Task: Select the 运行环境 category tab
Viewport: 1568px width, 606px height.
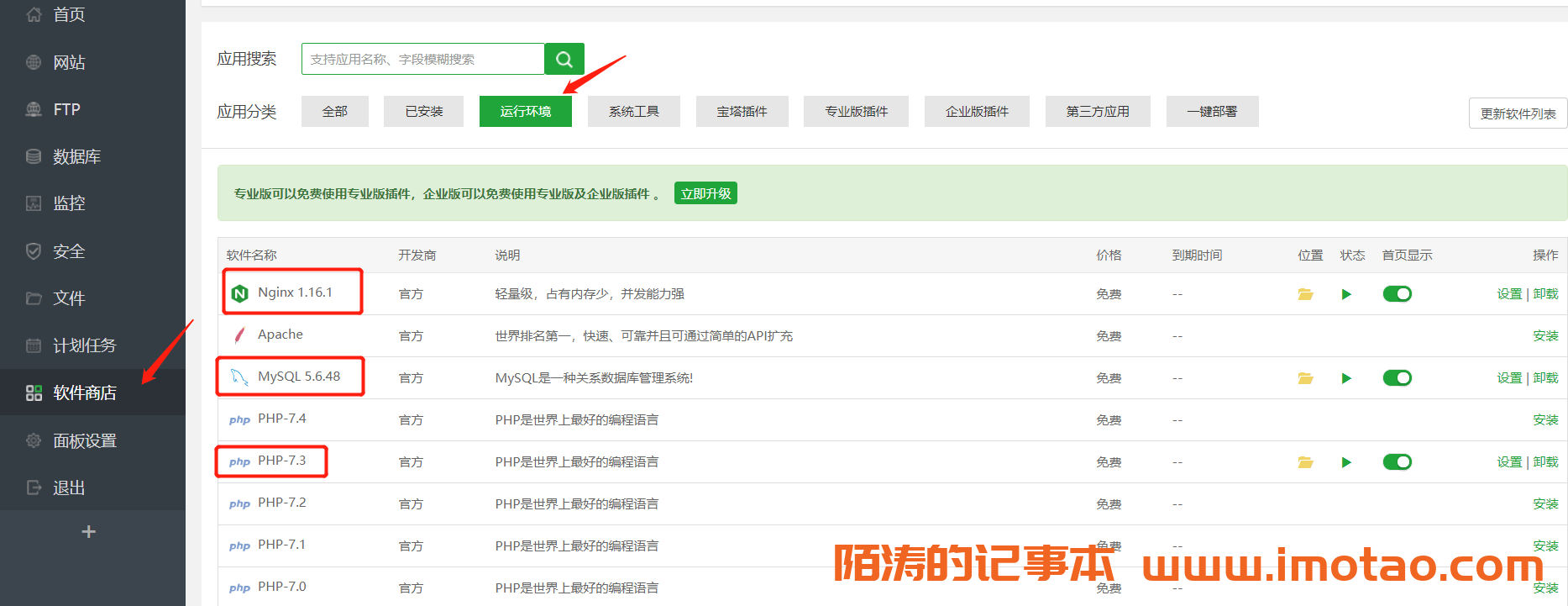Action: pyautogui.click(x=526, y=111)
